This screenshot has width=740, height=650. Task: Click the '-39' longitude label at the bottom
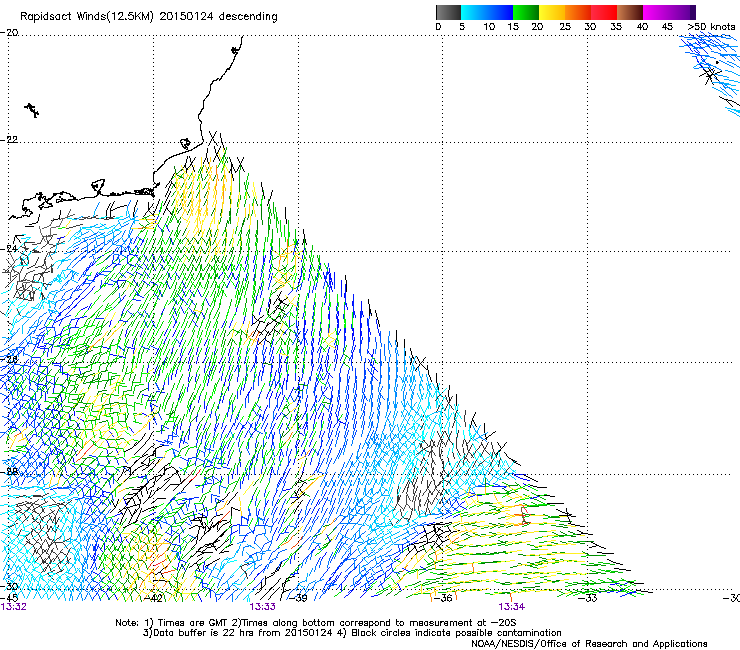coord(298,599)
